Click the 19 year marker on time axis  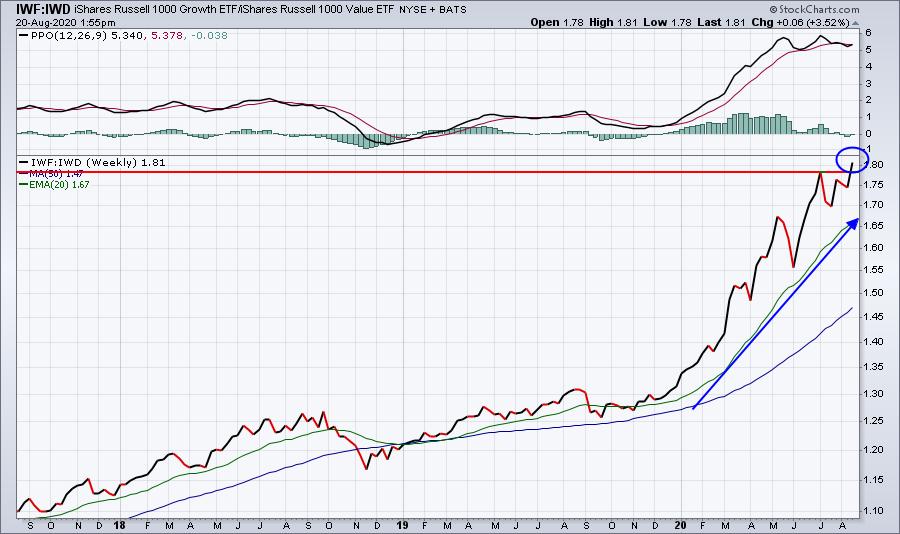(402, 525)
